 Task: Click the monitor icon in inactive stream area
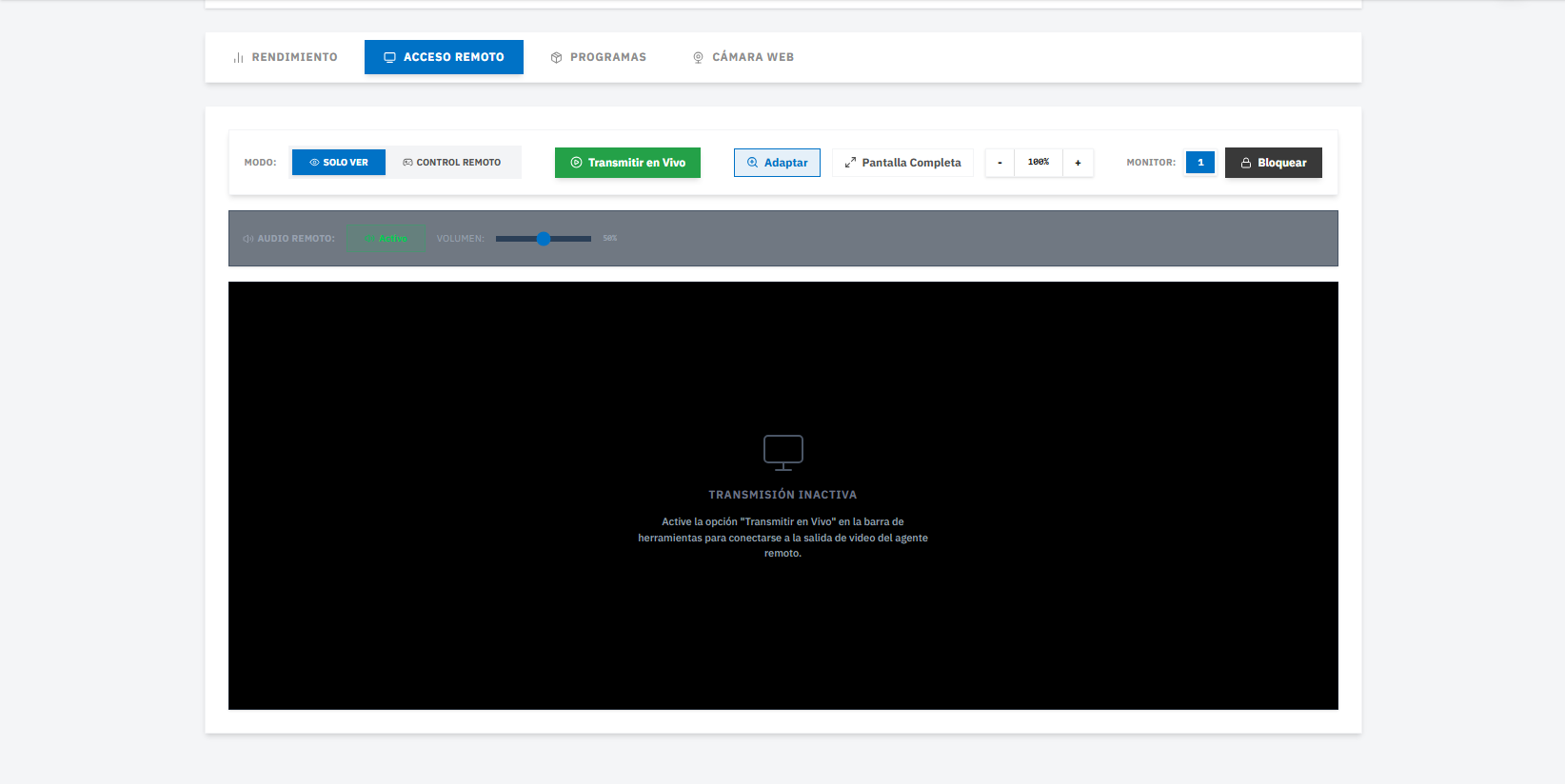click(x=783, y=453)
